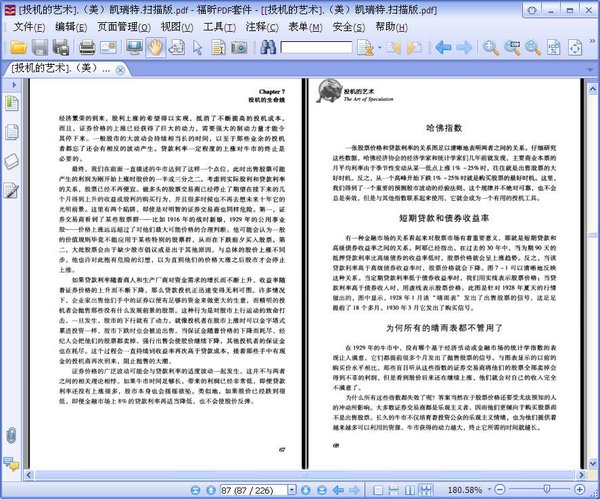Click the Save As double-disk icon
Screen dimensions: 600x499
coord(60,47)
